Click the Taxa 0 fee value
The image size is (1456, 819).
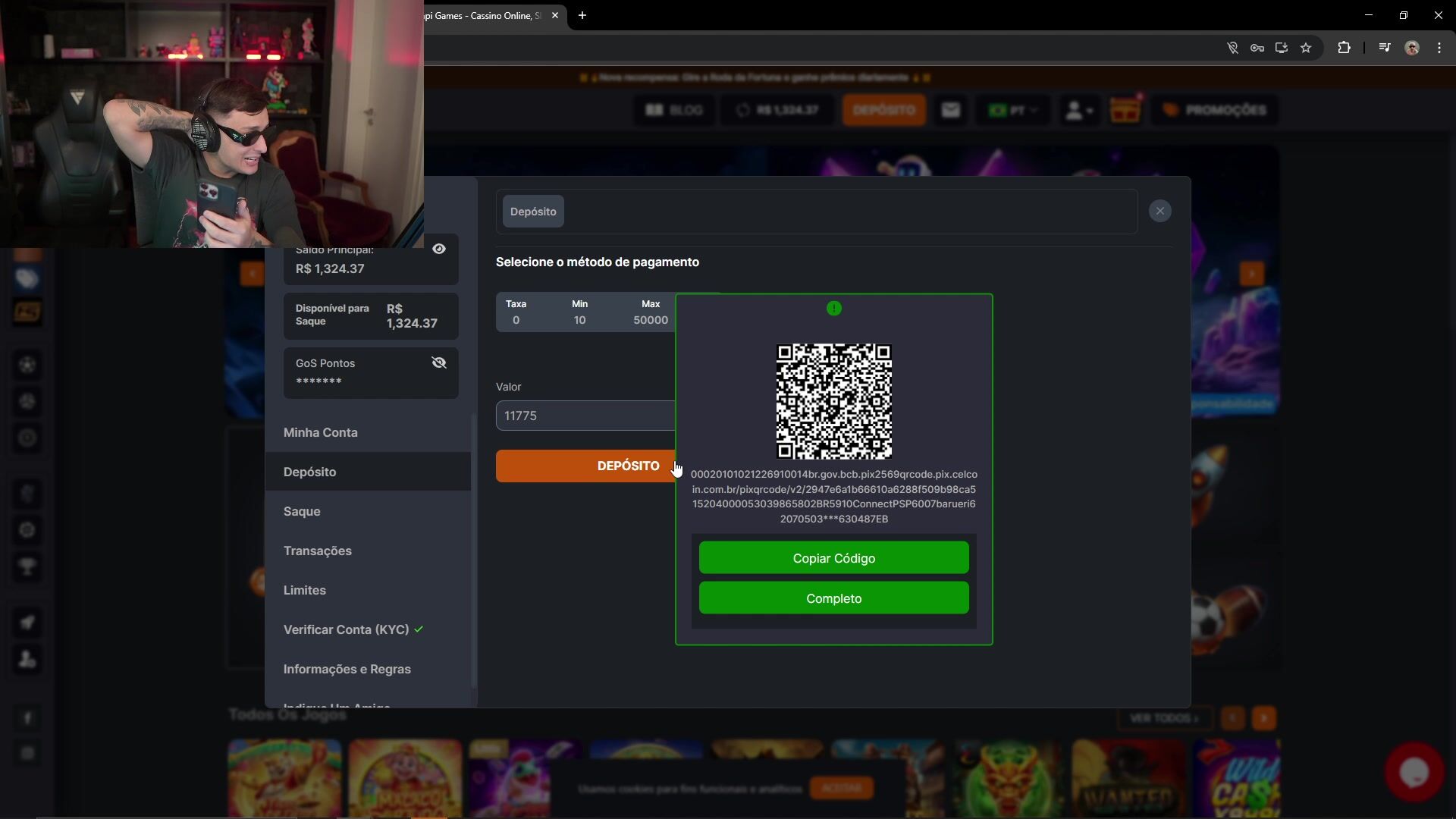[516, 320]
